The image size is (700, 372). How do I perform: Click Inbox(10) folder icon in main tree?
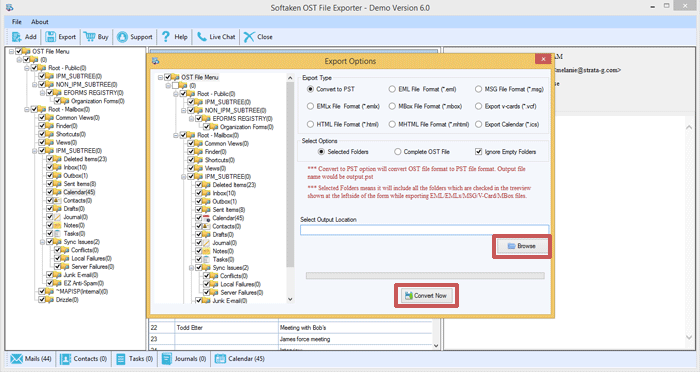coord(57,167)
